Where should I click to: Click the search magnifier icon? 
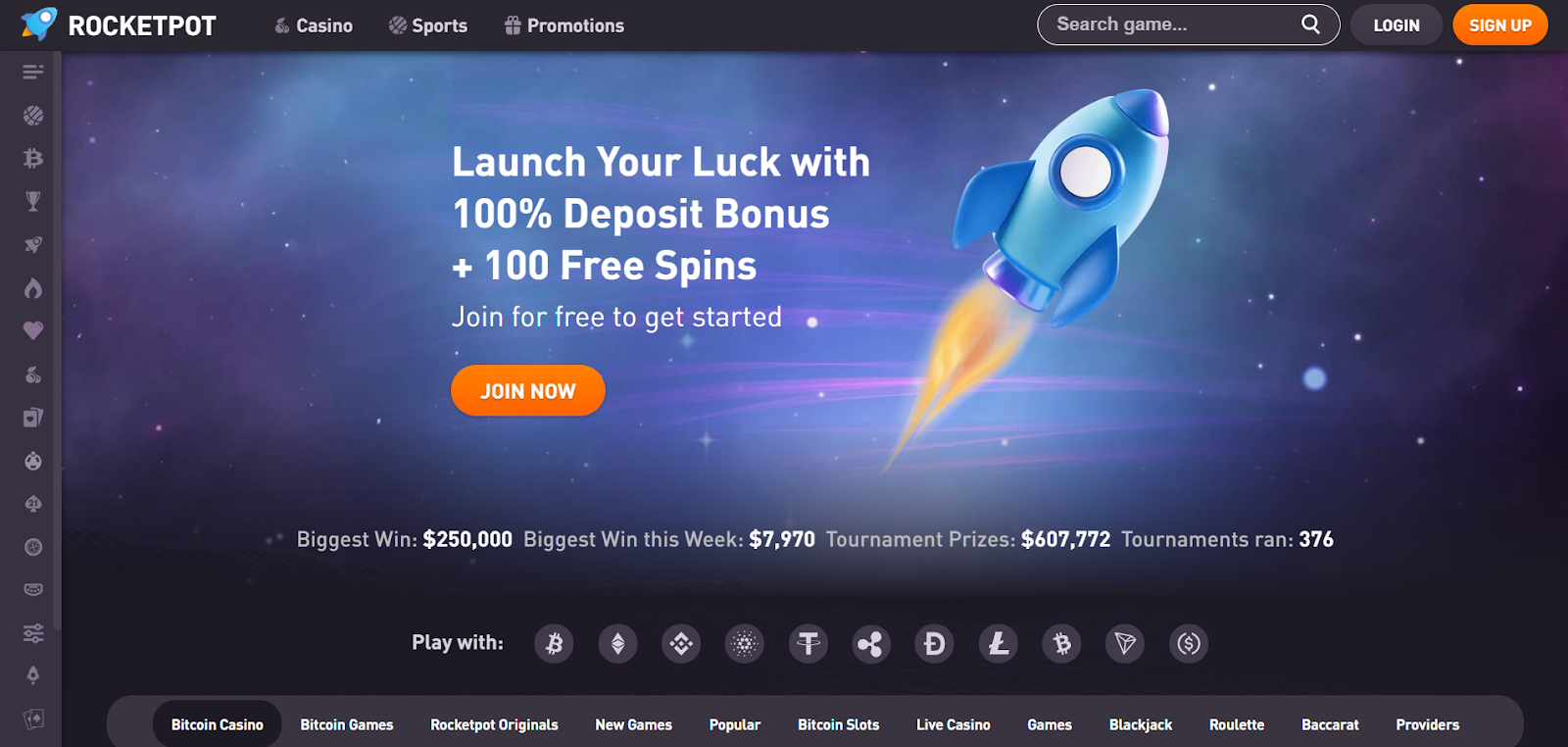tap(1310, 25)
